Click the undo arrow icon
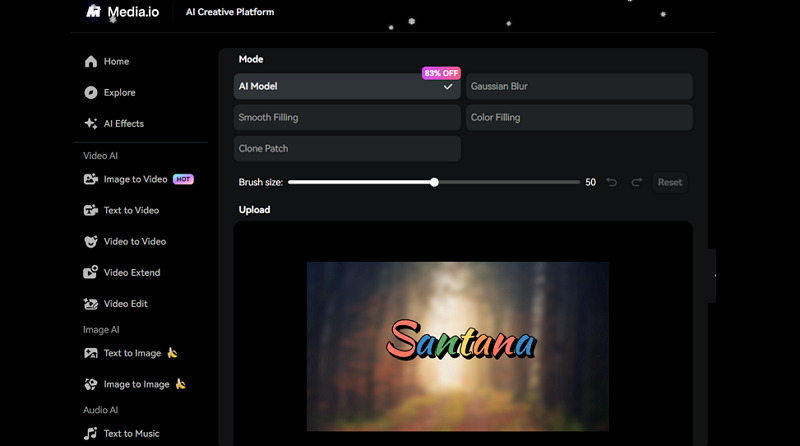 pos(611,182)
